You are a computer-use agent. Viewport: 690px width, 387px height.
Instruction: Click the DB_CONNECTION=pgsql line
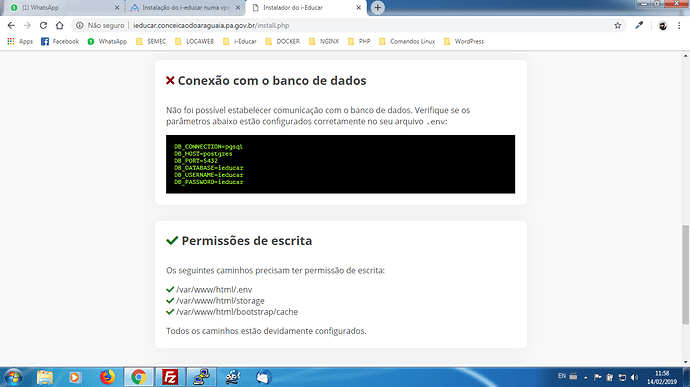click(208, 147)
